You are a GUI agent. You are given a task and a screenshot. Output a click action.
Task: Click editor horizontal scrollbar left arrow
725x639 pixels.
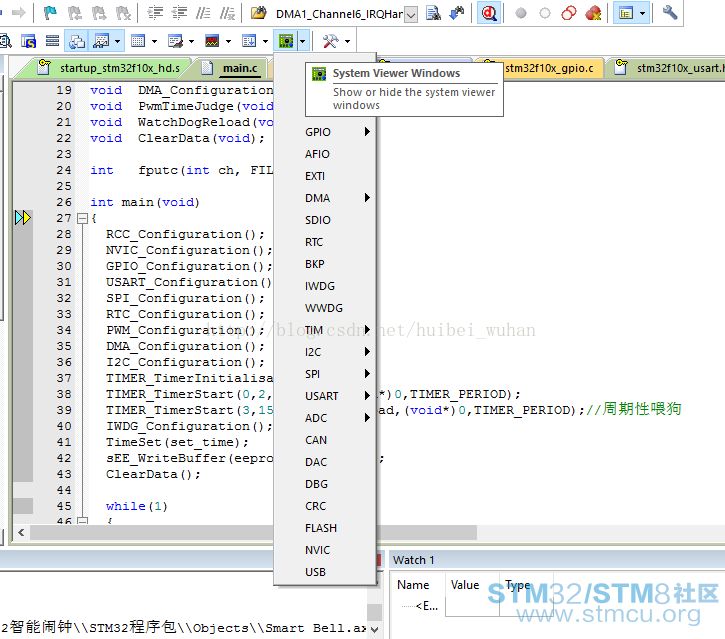(x=21, y=533)
